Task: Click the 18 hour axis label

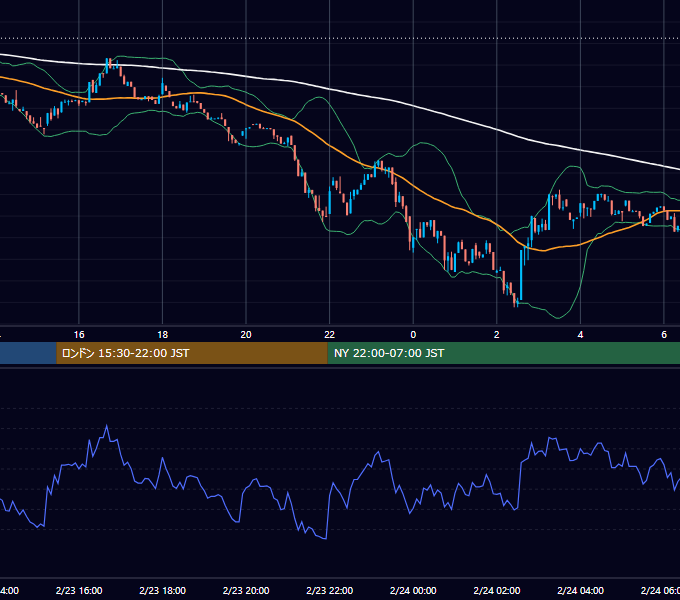Action: pos(163,335)
